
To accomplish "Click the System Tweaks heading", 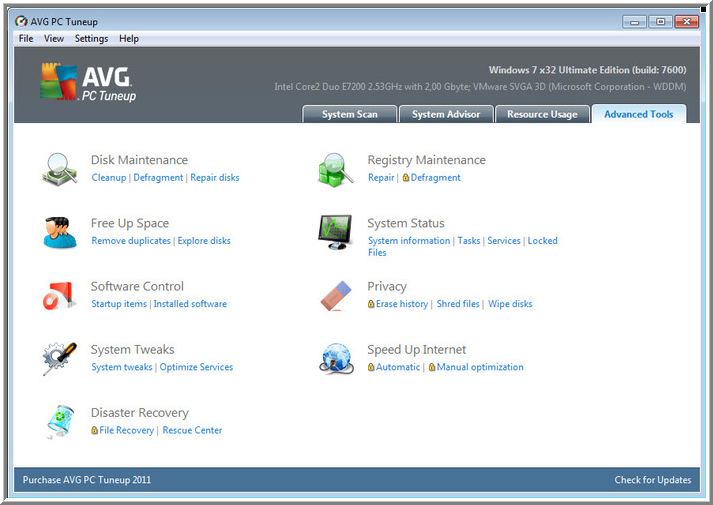I will pos(132,350).
